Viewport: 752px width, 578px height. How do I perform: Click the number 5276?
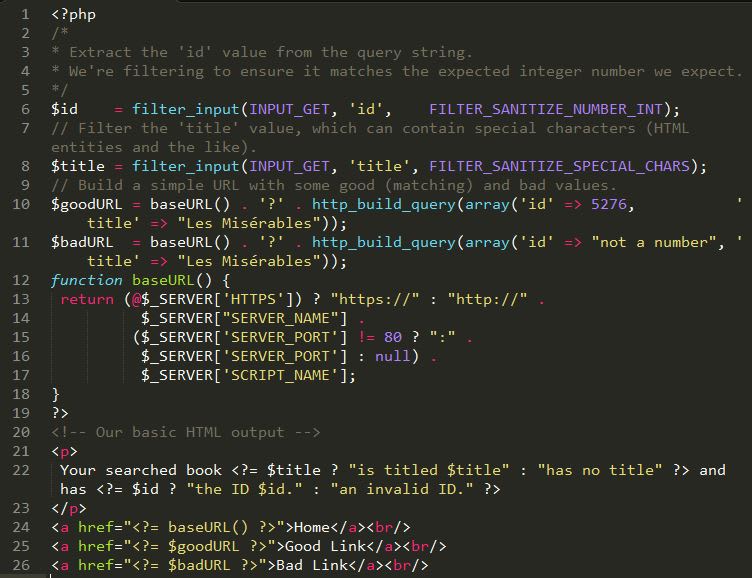coord(609,204)
